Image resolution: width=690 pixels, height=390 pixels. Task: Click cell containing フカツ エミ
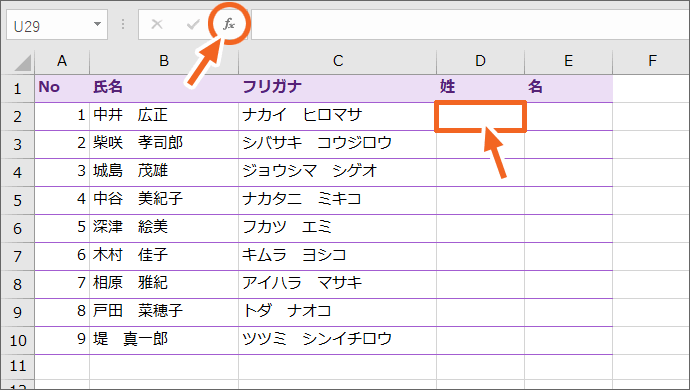click(x=338, y=228)
